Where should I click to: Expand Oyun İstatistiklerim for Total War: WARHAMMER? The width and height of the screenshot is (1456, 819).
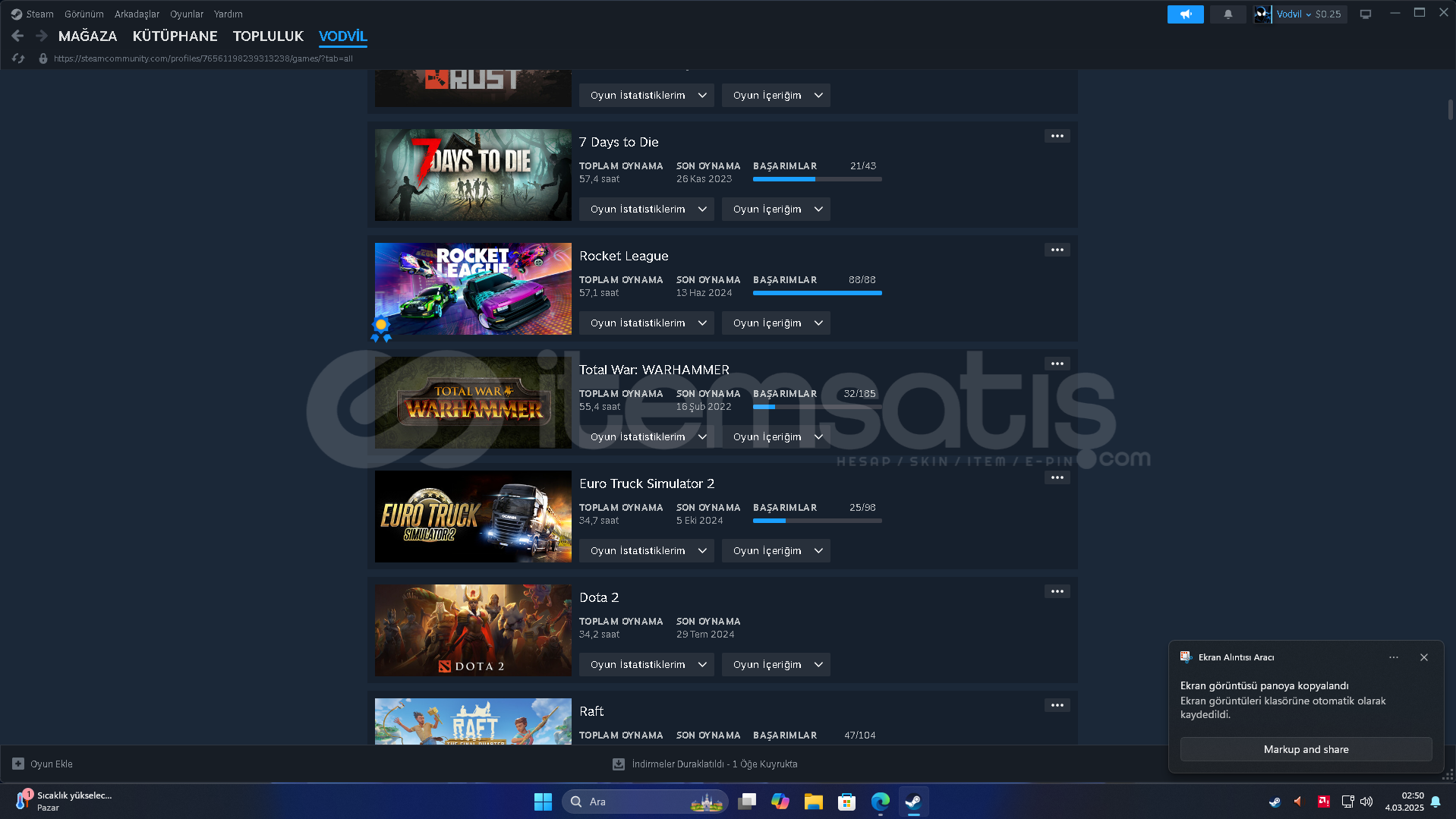[647, 436]
